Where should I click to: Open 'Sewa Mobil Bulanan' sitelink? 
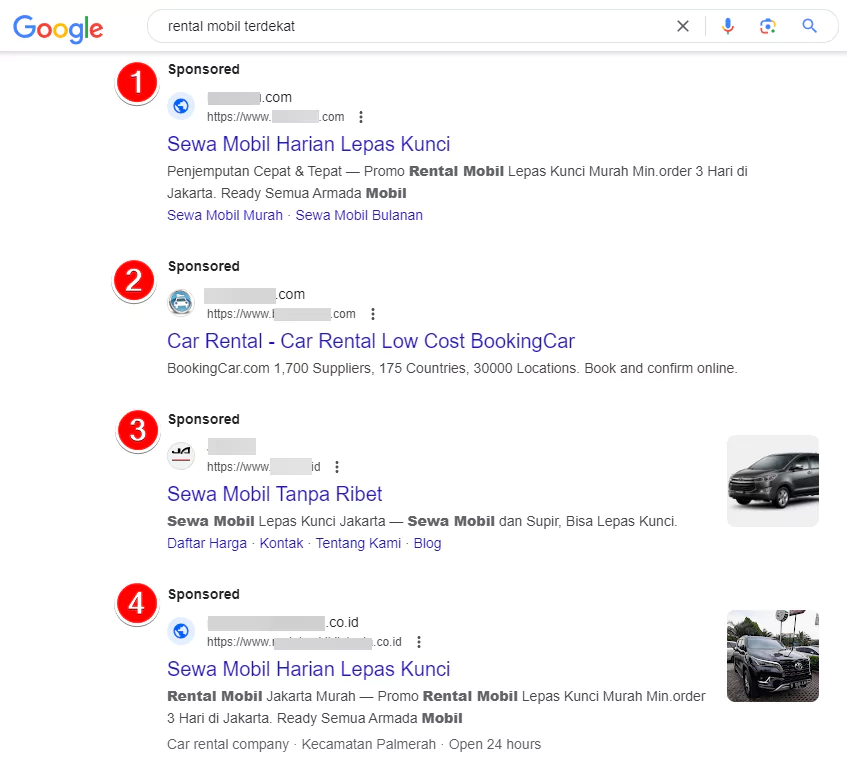pyautogui.click(x=359, y=215)
